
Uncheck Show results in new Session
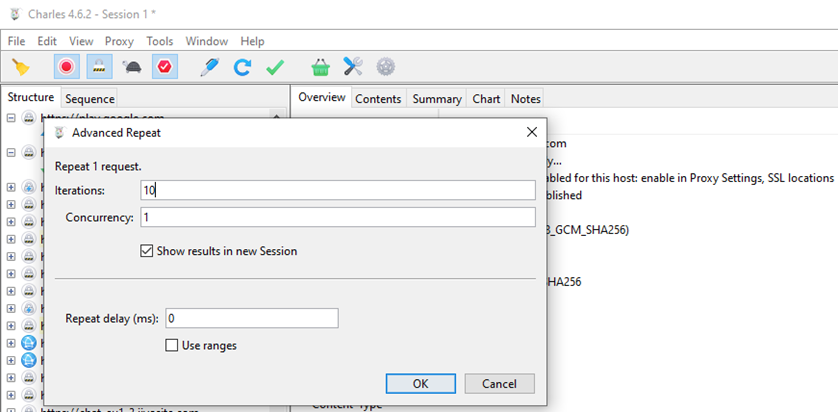(x=148, y=251)
